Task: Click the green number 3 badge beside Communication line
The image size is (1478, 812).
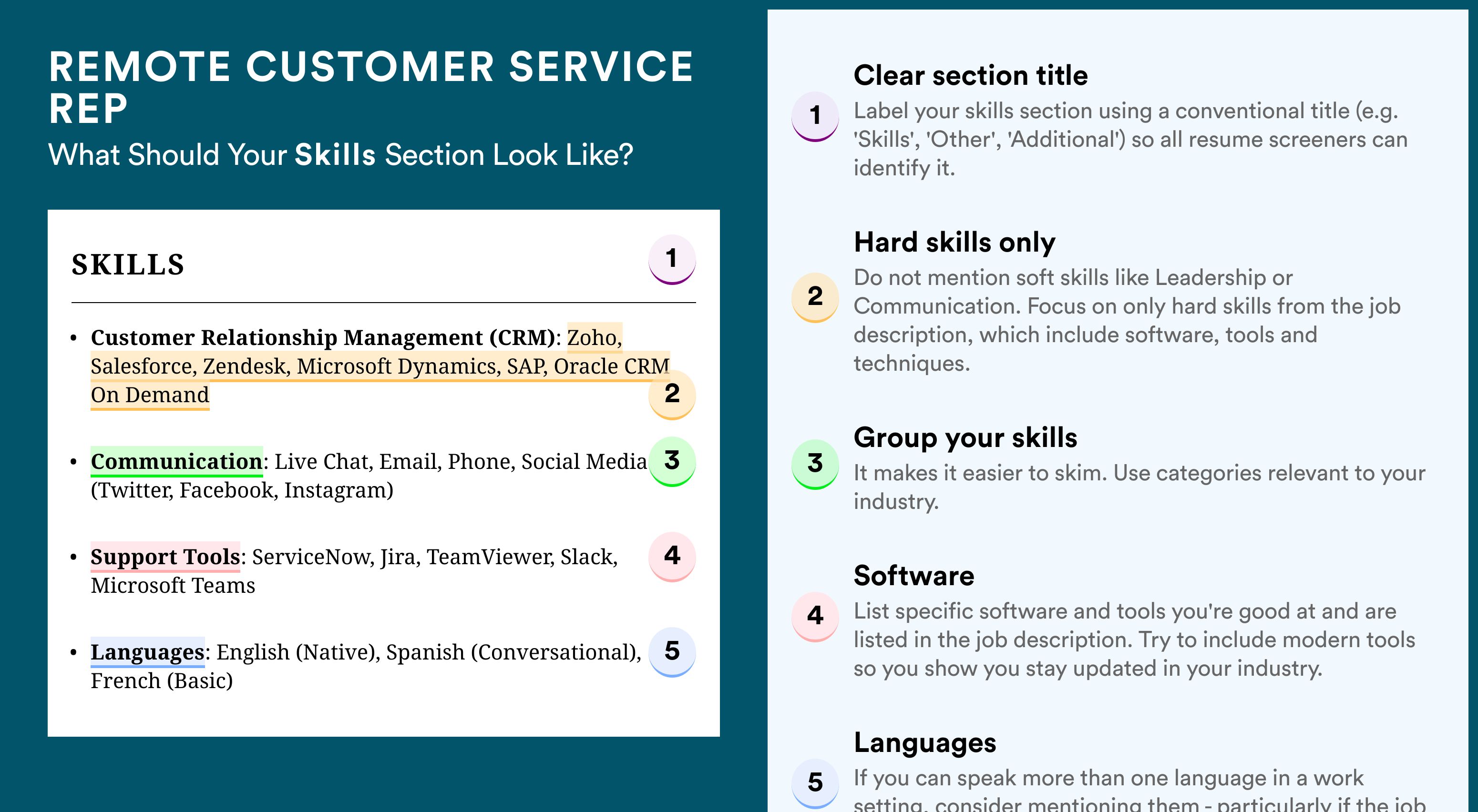Action: 672,461
